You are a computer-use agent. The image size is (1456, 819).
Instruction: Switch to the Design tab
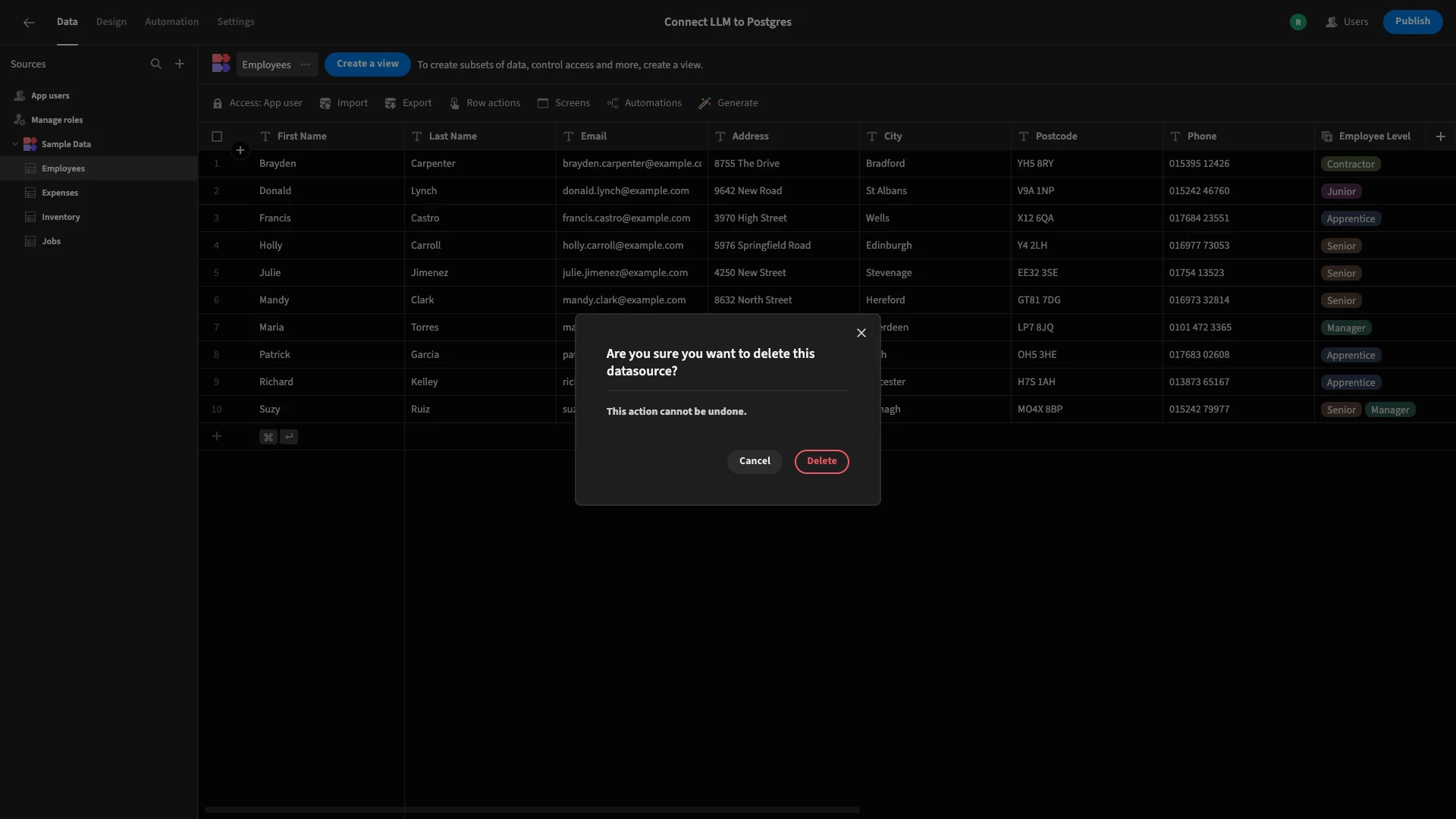tap(111, 22)
